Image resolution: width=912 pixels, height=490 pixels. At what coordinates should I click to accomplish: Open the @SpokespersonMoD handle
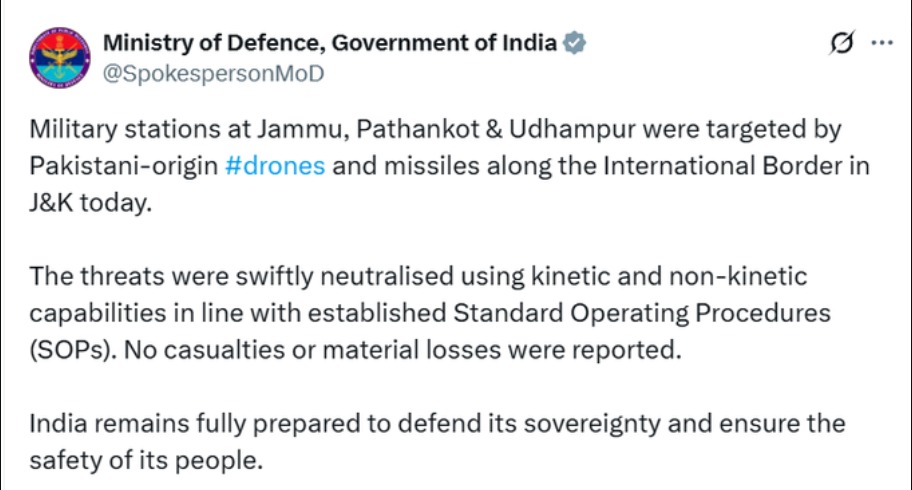click(x=213, y=74)
